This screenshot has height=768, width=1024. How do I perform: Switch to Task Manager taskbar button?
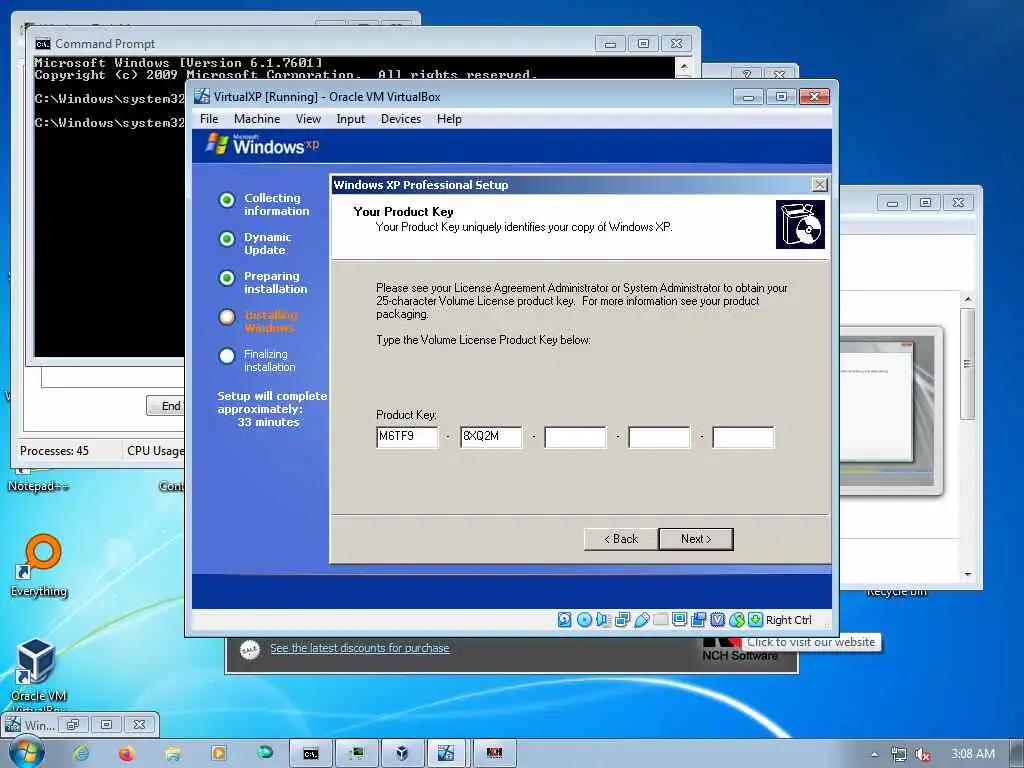pyautogui.click(x=357, y=754)
